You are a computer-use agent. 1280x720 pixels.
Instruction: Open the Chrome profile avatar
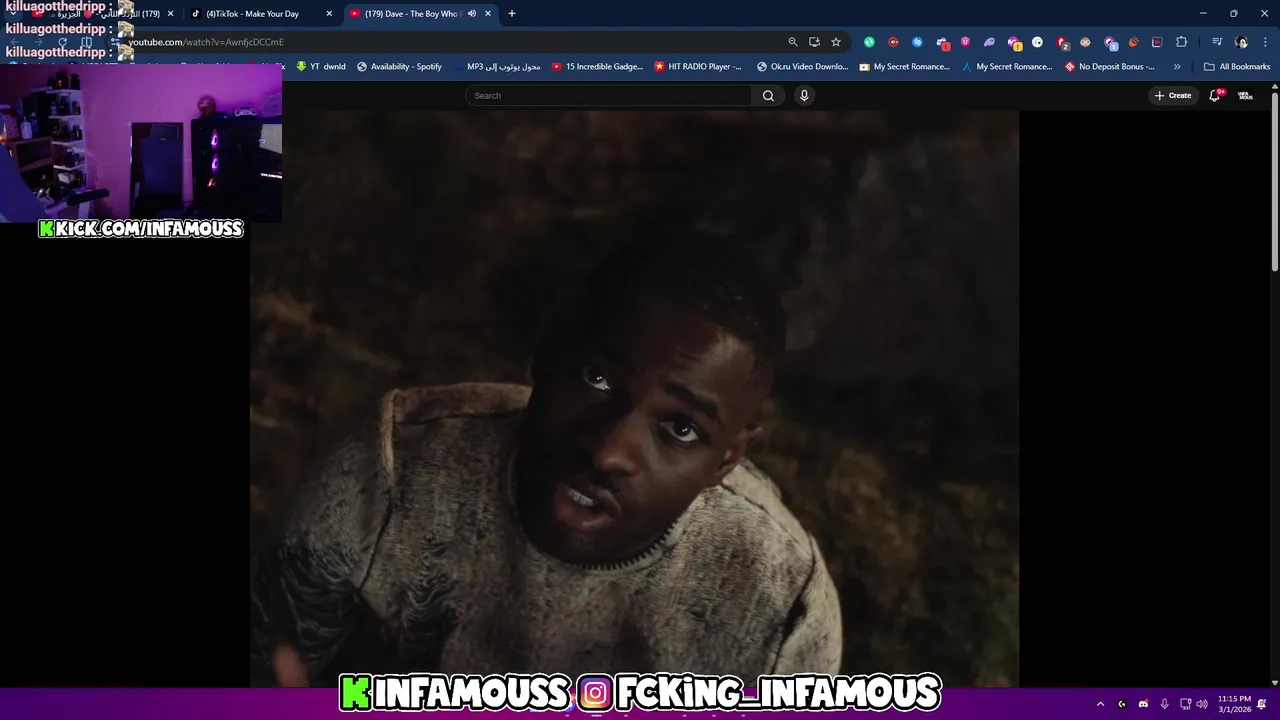pyautogui.click(x=1241, y=42)
